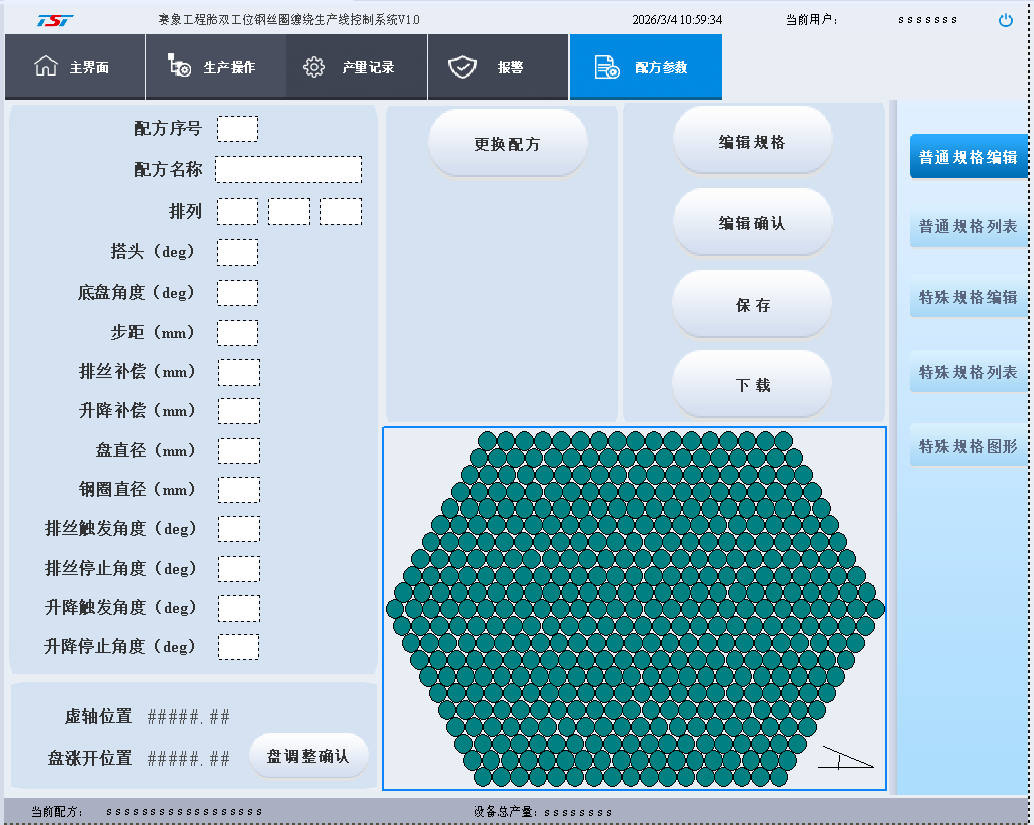The height and width of the screenshot is (825, 1034).
Task: Click the home icon for 主界面
Action: pos(46,67)
